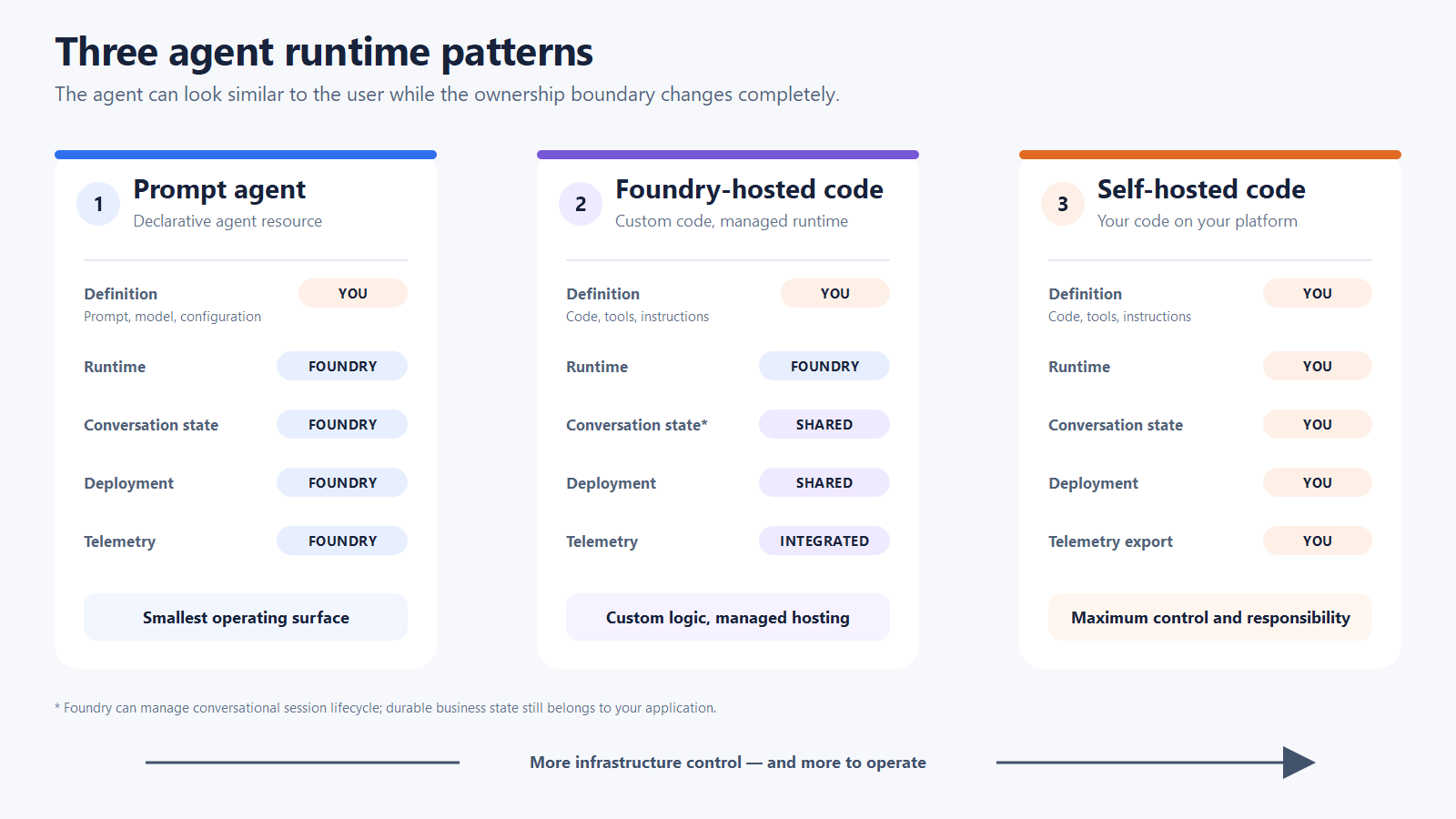This screenshot has width=1456, height=819.
Task: Click the subtitle about the ownership boundary changing
Action: pos(447,95)
